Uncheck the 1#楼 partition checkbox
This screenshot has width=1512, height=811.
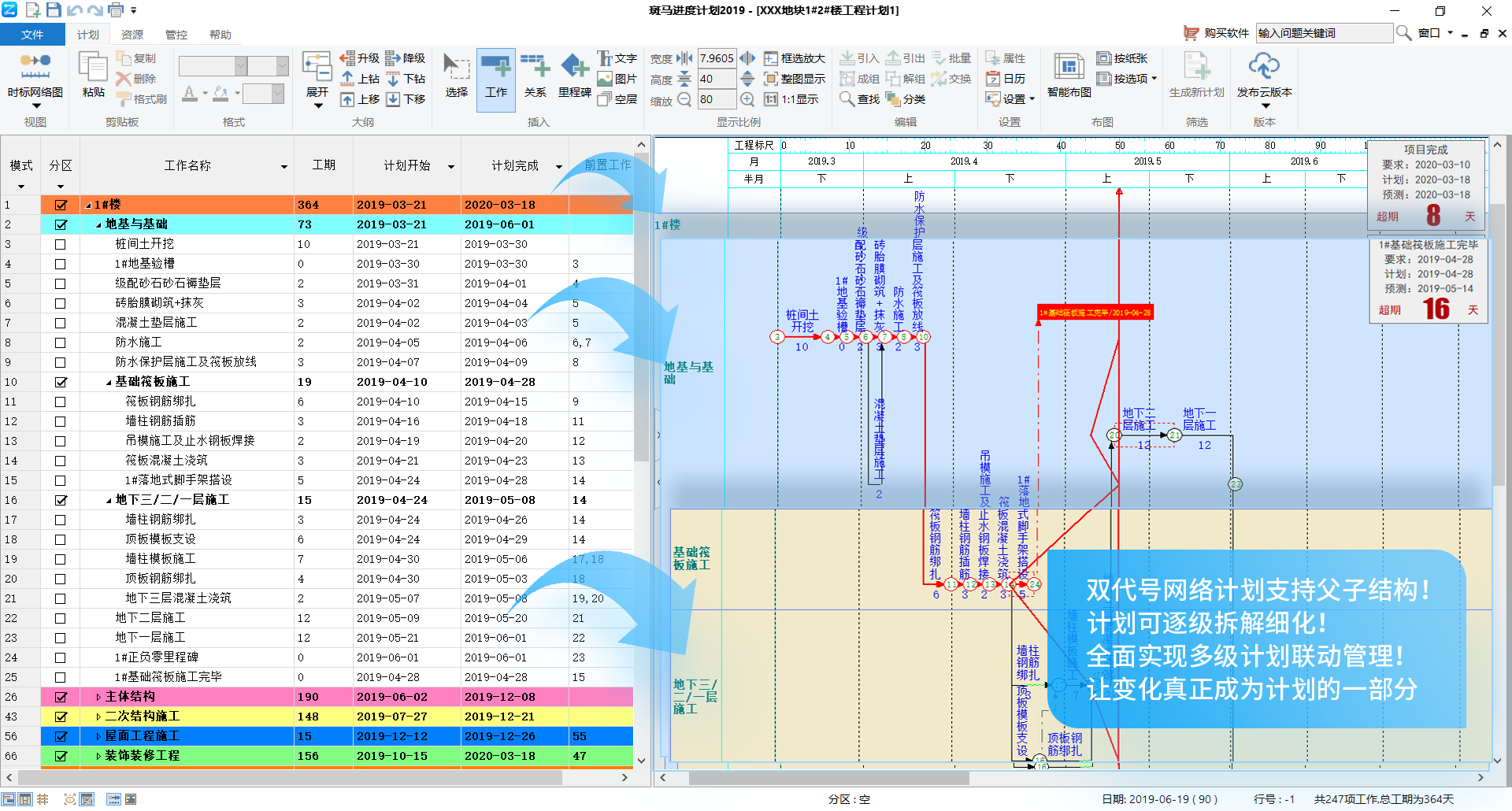61,205
